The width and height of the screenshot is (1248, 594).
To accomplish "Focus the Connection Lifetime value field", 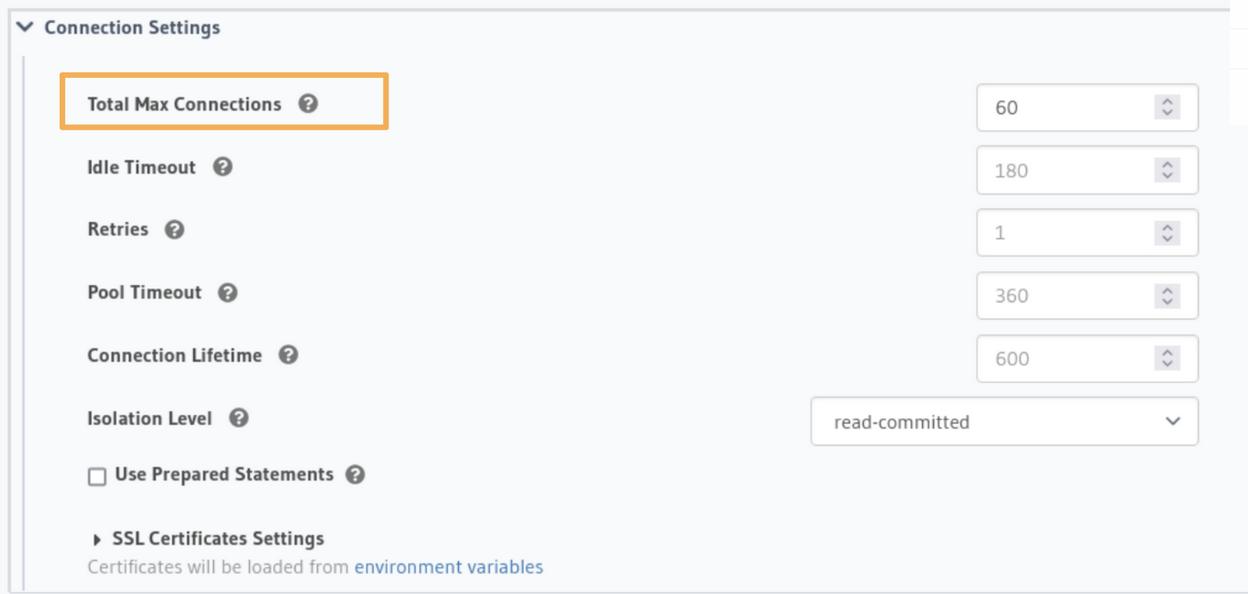I will coord(1087,359).
